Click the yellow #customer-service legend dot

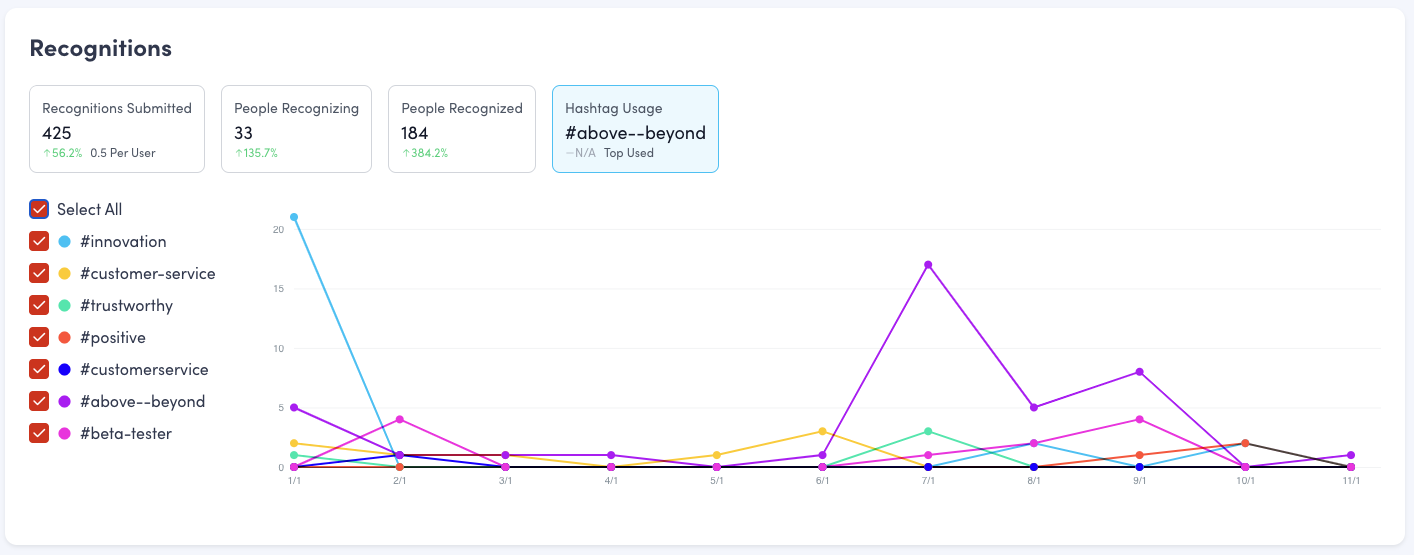click(65, 274)
